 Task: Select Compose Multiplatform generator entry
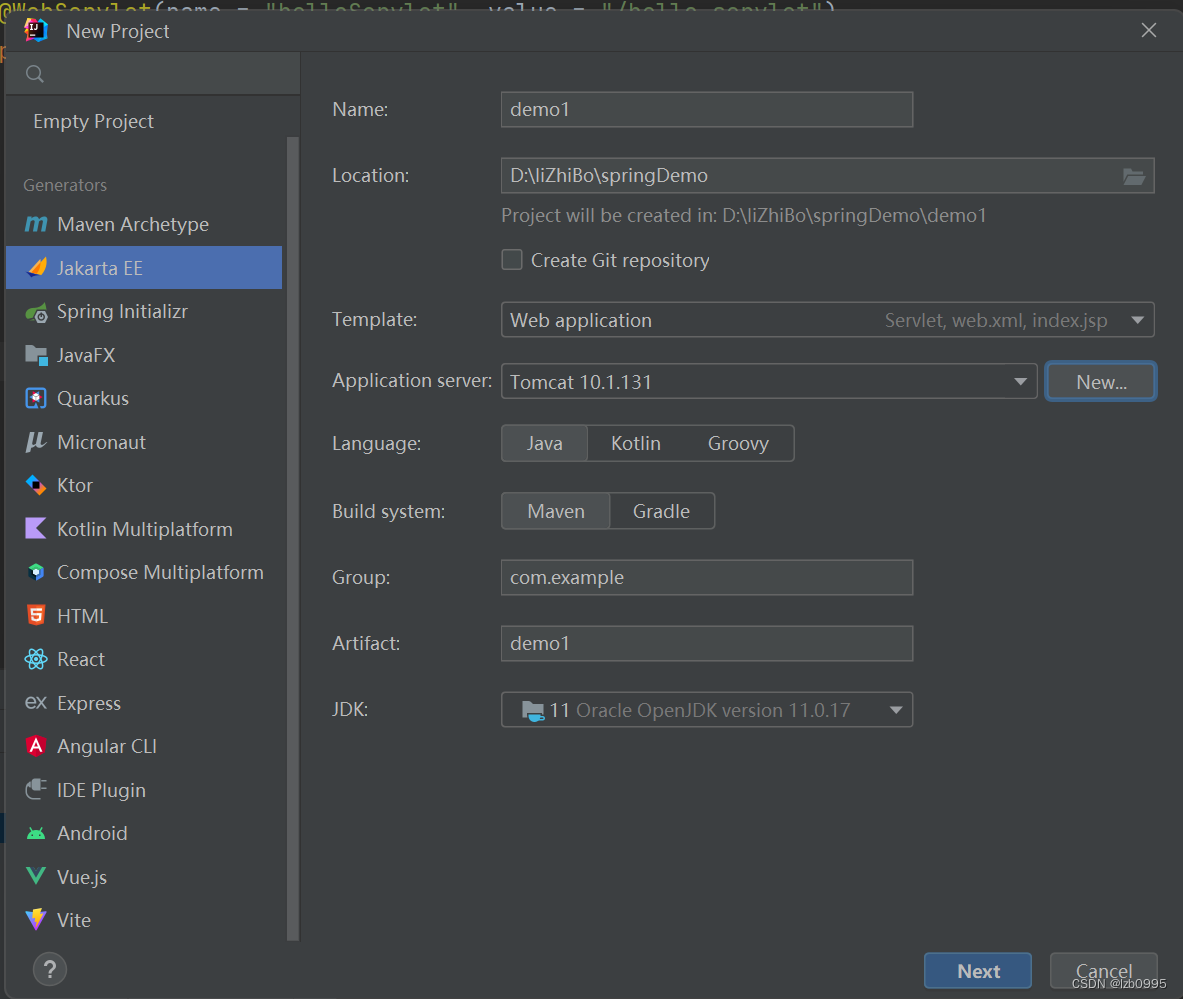click(x=143, y=573)
